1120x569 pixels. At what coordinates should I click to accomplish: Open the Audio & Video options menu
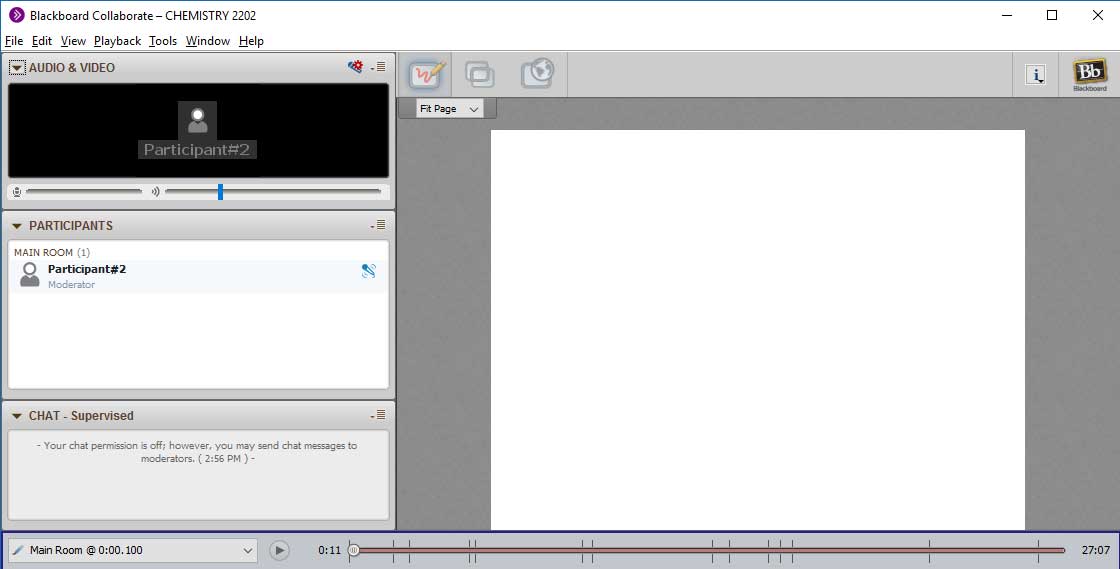point(379,67)
